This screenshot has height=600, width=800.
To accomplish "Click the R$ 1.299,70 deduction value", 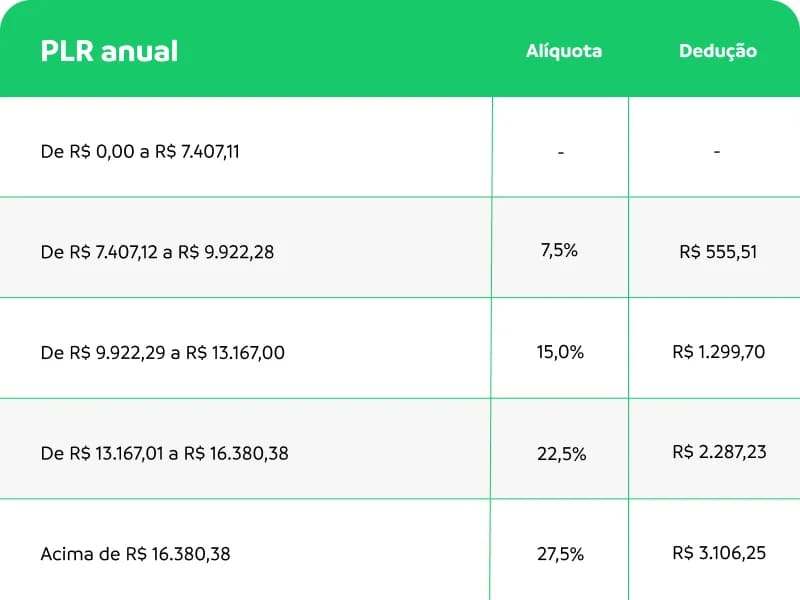I will (718, 352).
